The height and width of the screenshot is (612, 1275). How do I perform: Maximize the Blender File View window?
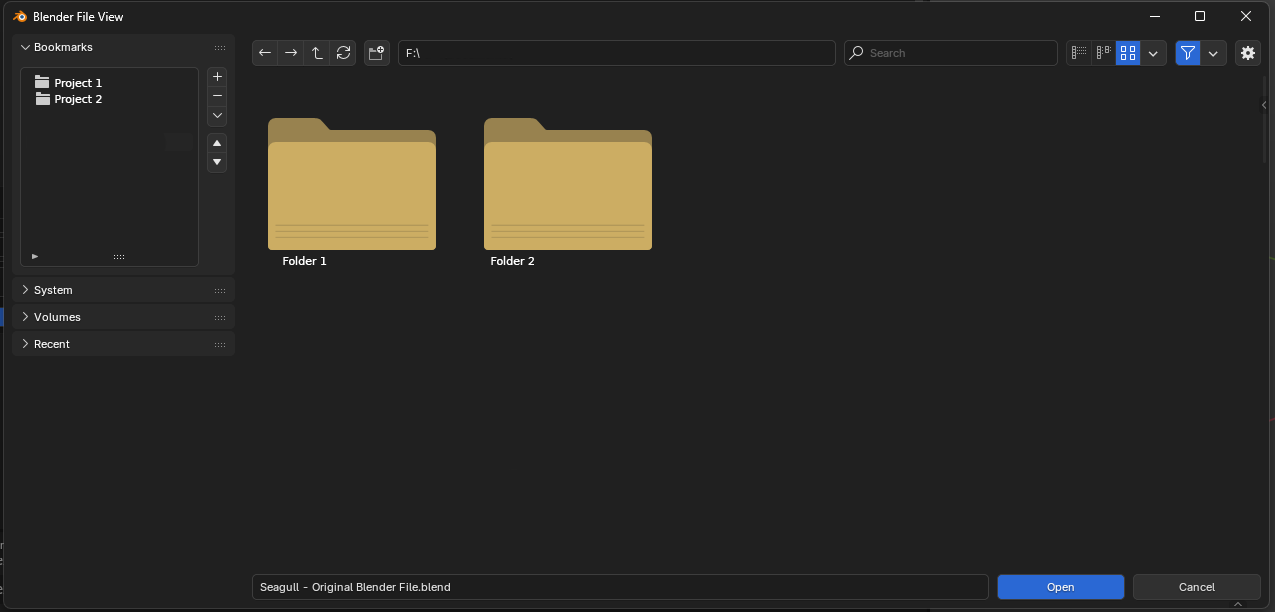[1200, 16]
